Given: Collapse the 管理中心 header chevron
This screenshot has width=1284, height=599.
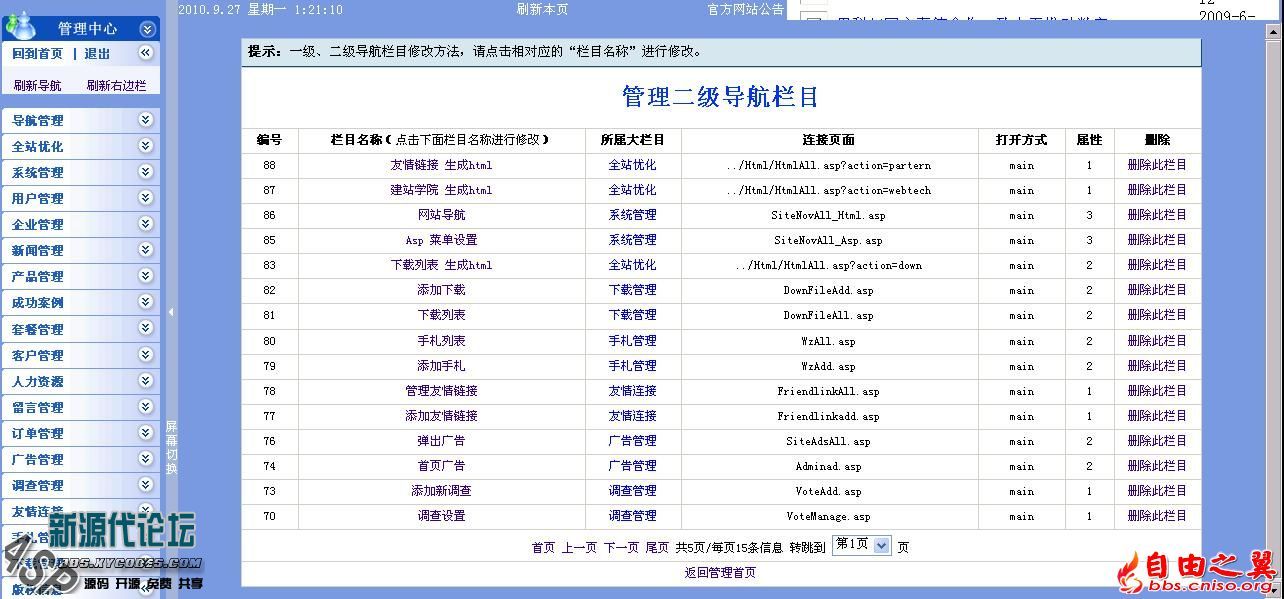Looking at the screenshot, I should click(147, 29).
